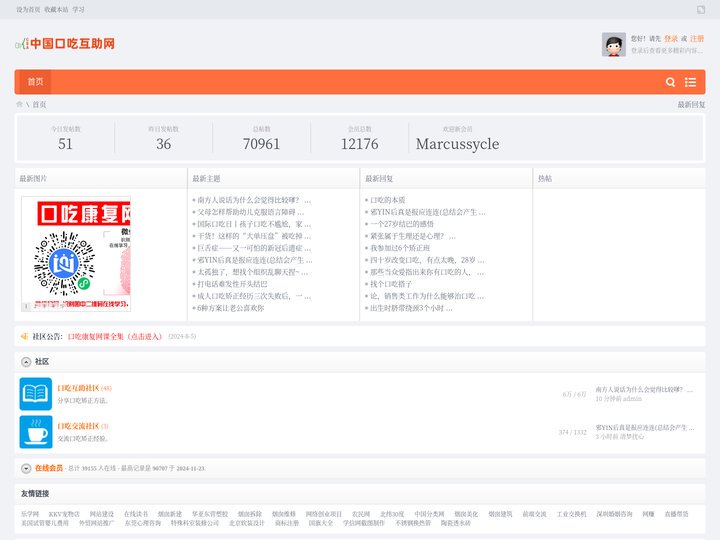Image resolution: width=720 pixels, height=540 pixels.
Task: Open reply 一个27岁结巴的感悟
Action: [x=402, y=224]
